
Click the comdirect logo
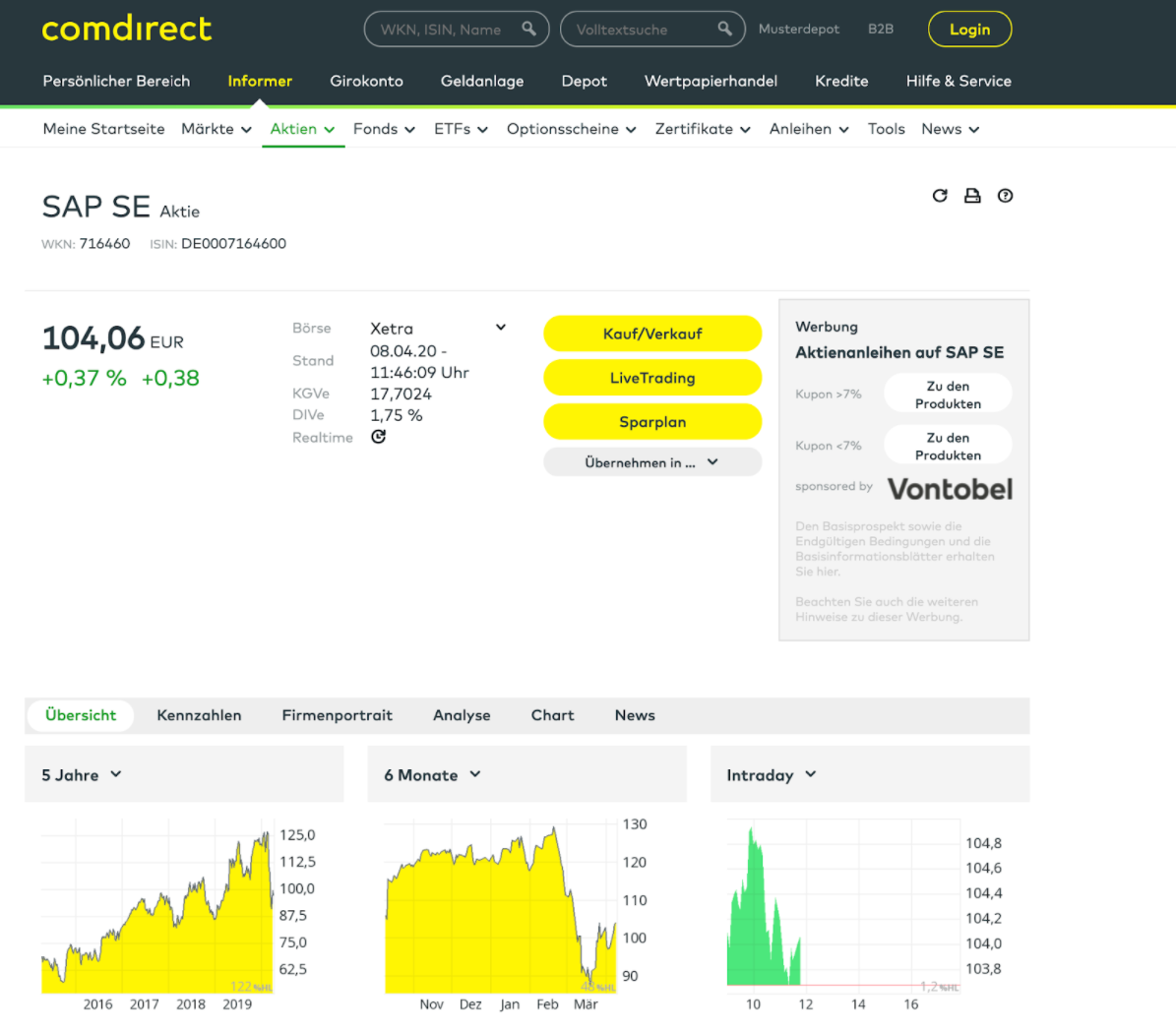tap(127, 29)
